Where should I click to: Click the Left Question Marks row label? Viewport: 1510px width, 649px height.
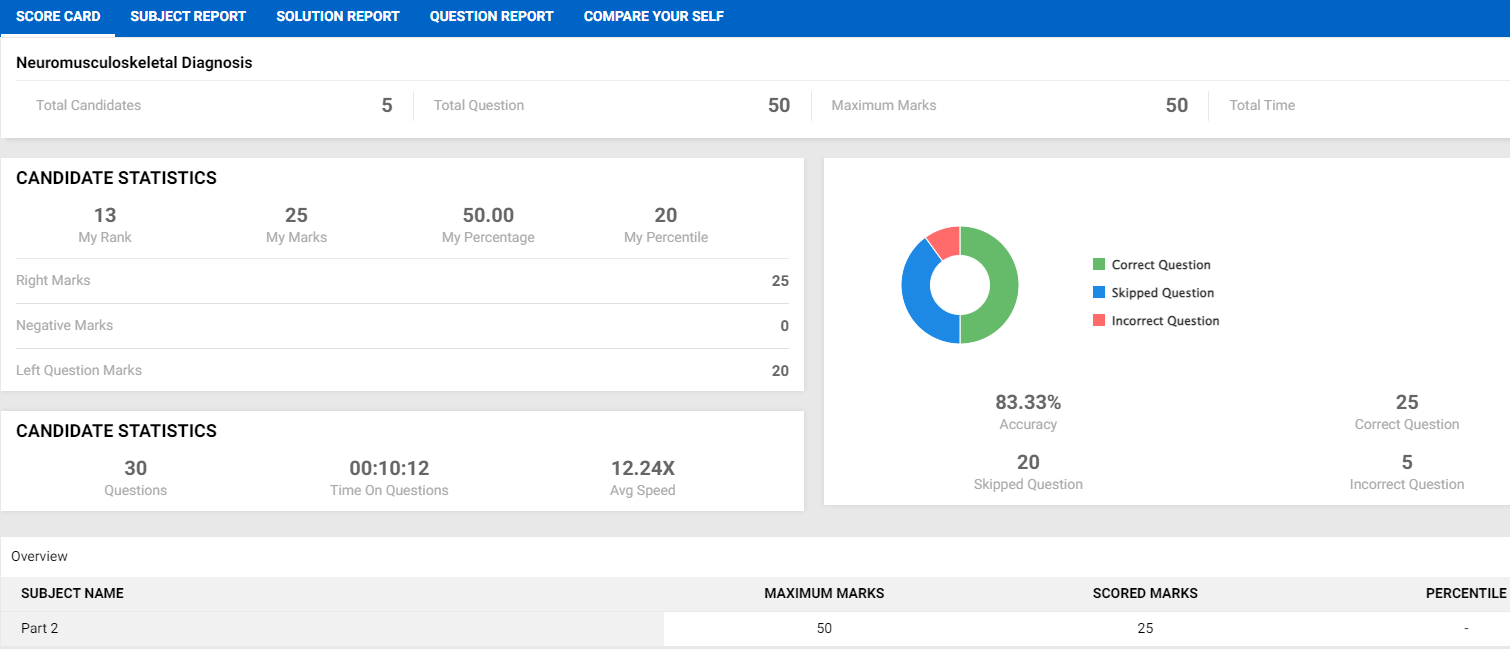coord(79,371)
